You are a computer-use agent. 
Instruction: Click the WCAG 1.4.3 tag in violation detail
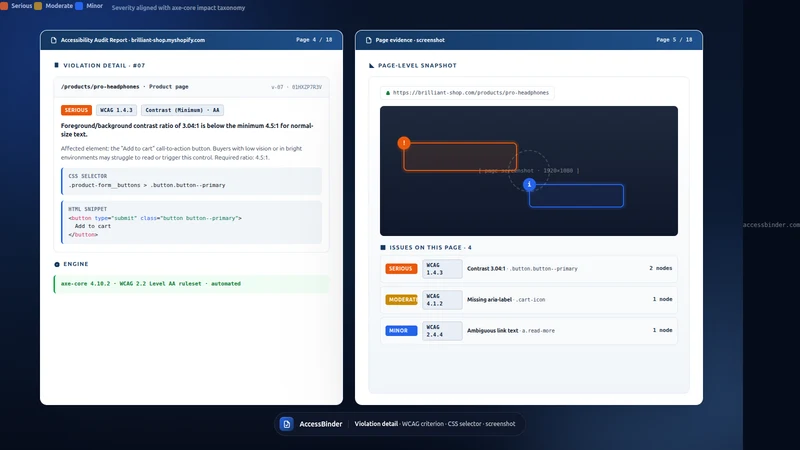pyautogui.click(x=116, y=110)
